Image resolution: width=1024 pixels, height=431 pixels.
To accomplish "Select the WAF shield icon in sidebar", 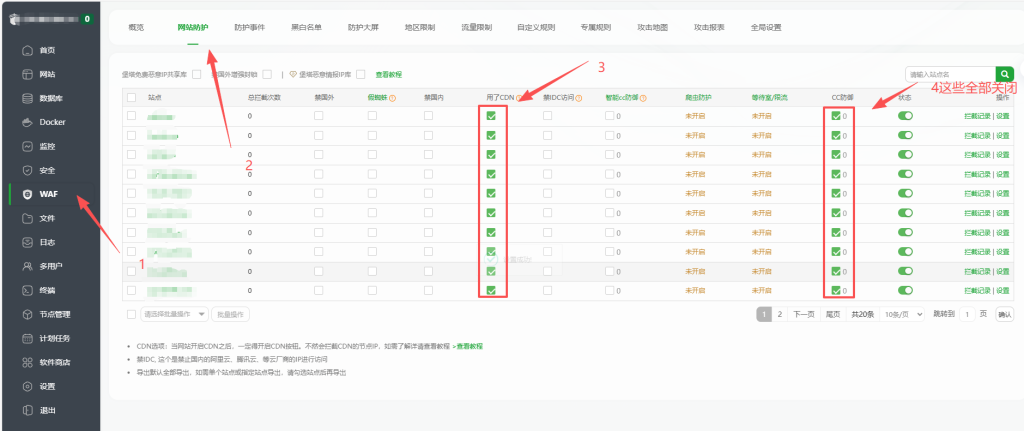I will (27, 194).
